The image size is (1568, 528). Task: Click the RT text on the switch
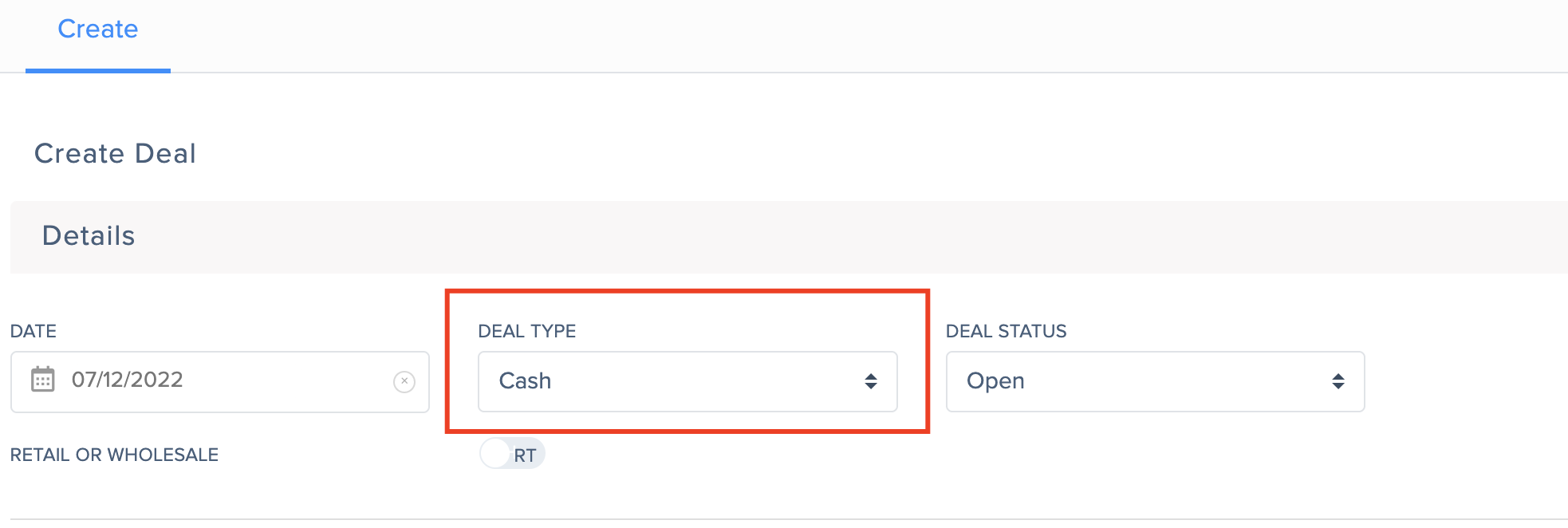tap(525, 455)
